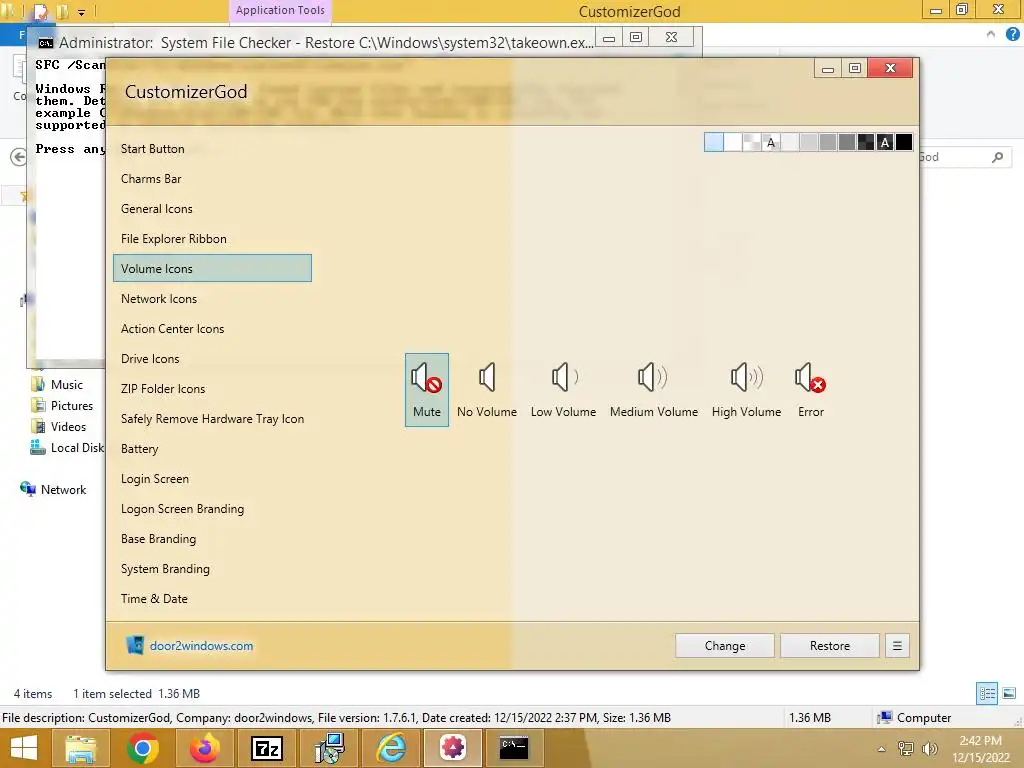Choose the solid black background swatch

coord(904,142)
